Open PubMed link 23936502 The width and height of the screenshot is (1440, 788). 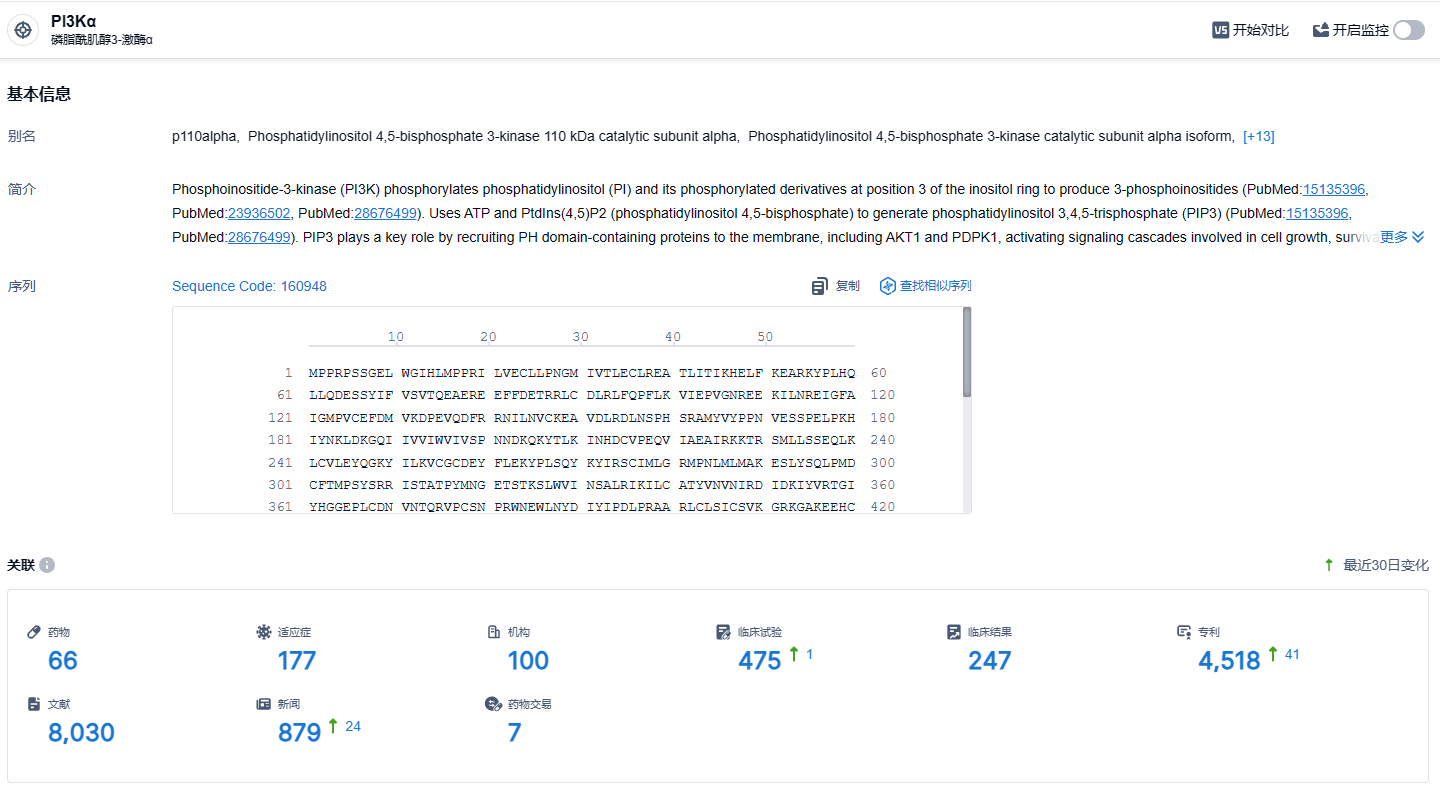259,213
